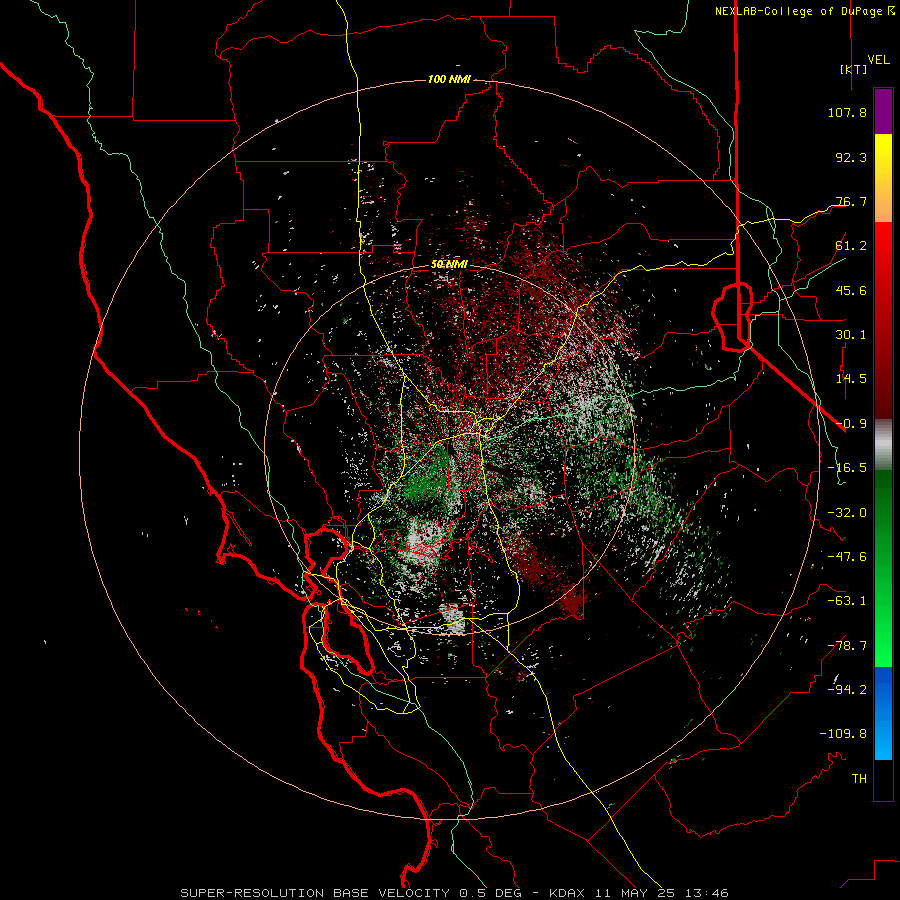This screenshot has height=900, width=900.
Task: Click the 50 NMI range ring label
Action: coord(449,264)
